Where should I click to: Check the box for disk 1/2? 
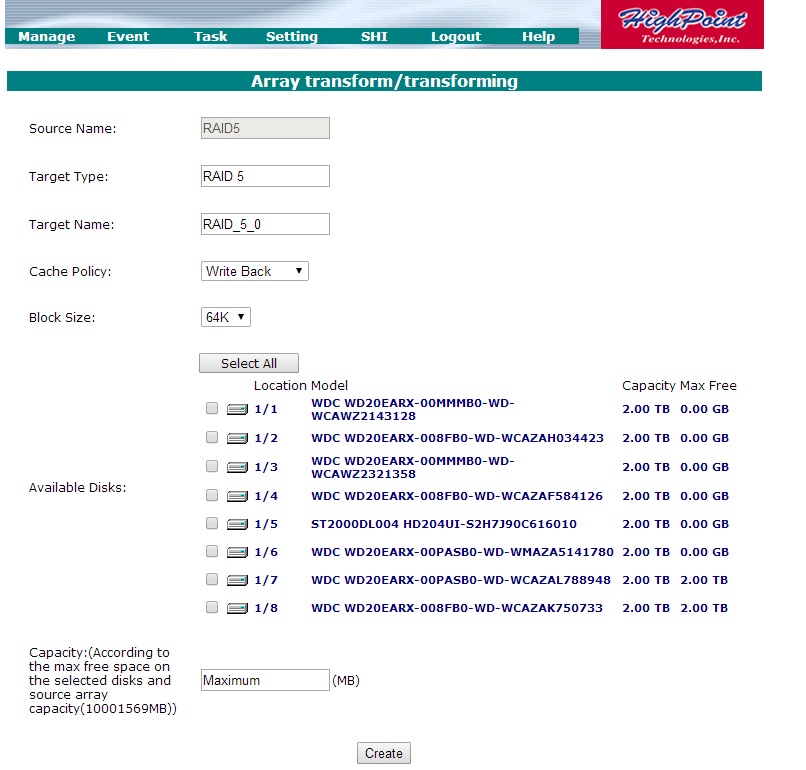pos(212,437)
